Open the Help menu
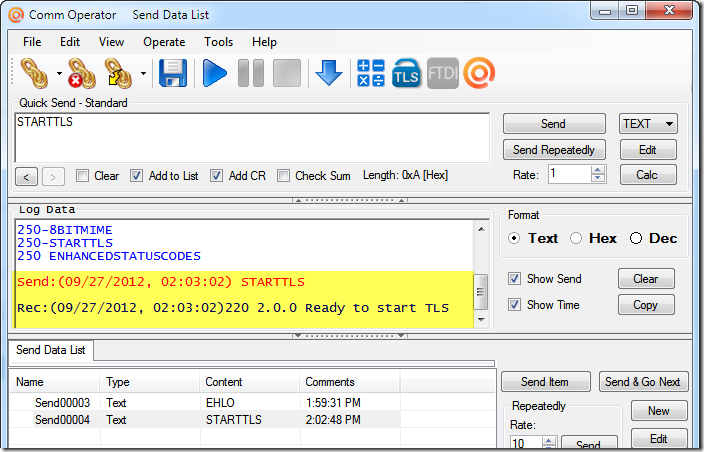704x452 pixels. point(264,42)
